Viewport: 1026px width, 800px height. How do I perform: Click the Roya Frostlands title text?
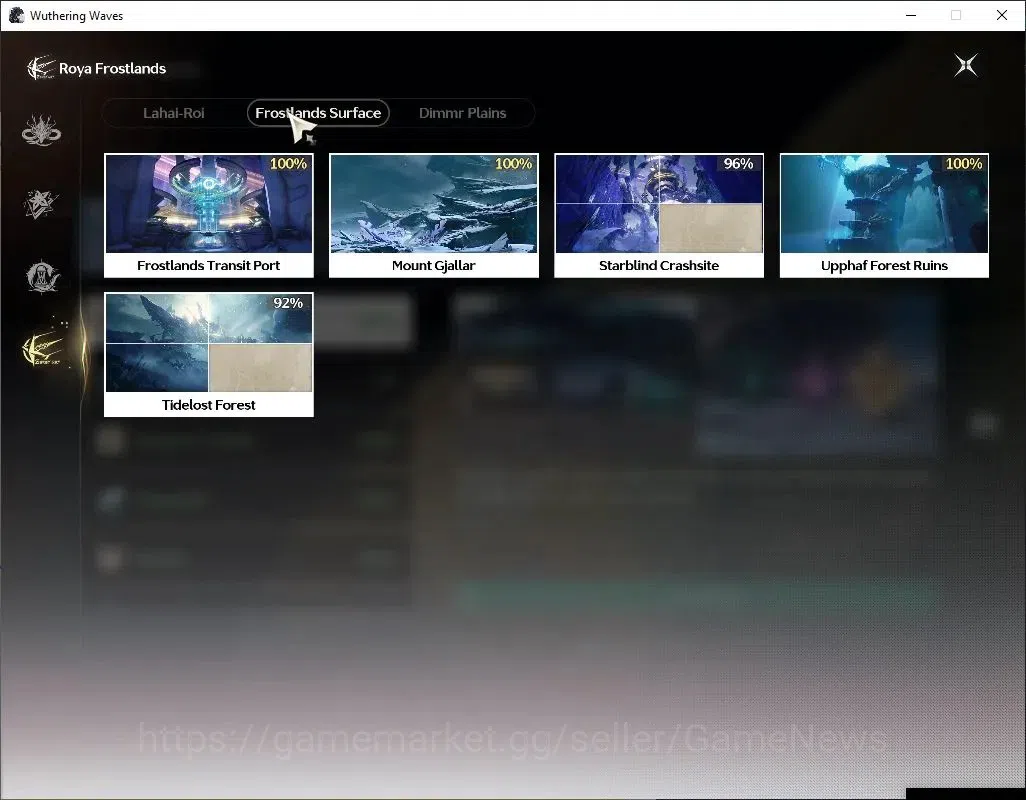[113, 69]
